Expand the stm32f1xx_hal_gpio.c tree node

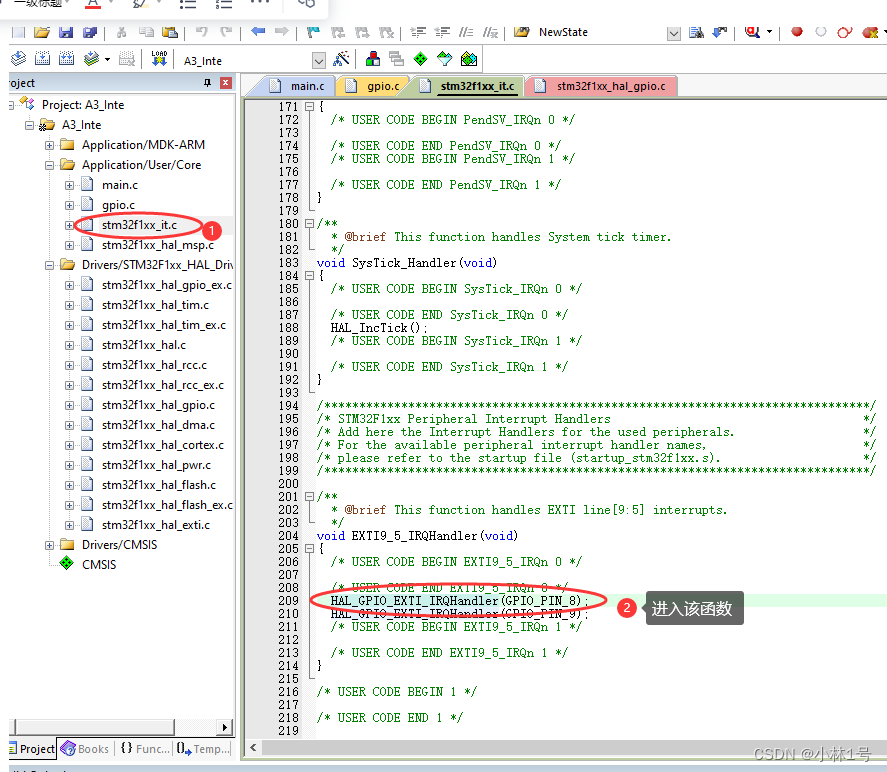(x=69, y=406)
